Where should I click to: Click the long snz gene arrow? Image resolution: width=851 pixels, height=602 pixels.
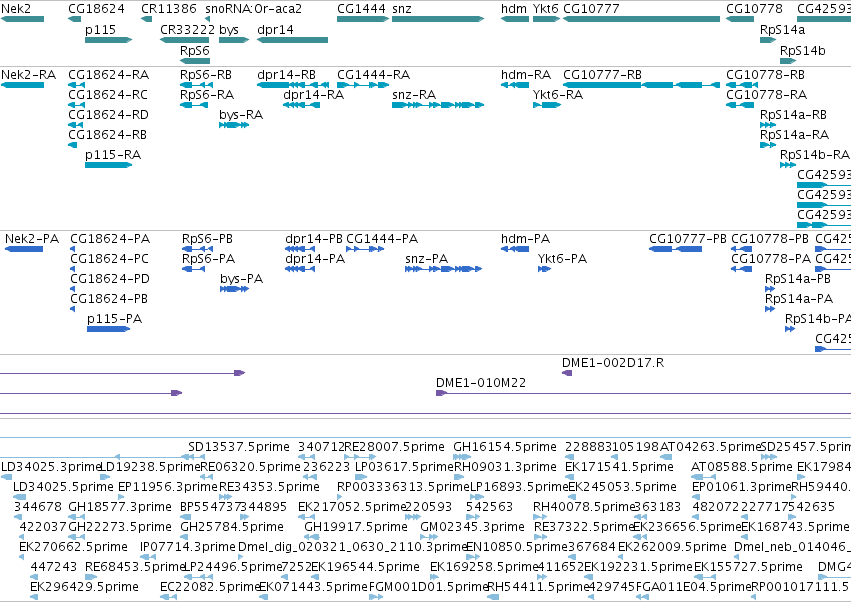[438, 19]
